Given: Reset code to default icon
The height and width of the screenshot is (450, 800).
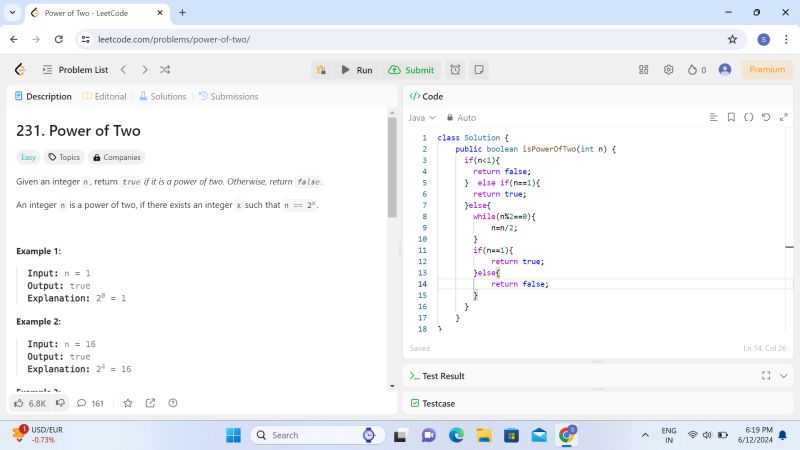Looking at the screenshot, I should [766, 117].
